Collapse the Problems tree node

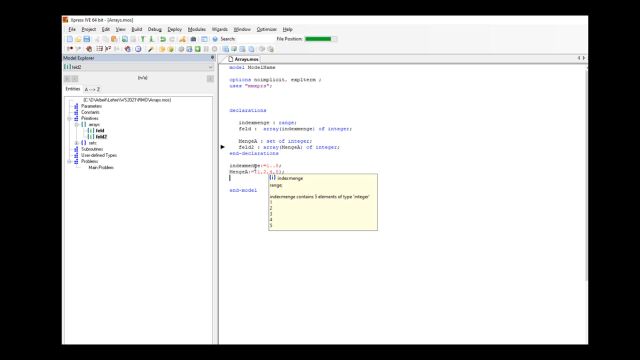click(69, 162)
